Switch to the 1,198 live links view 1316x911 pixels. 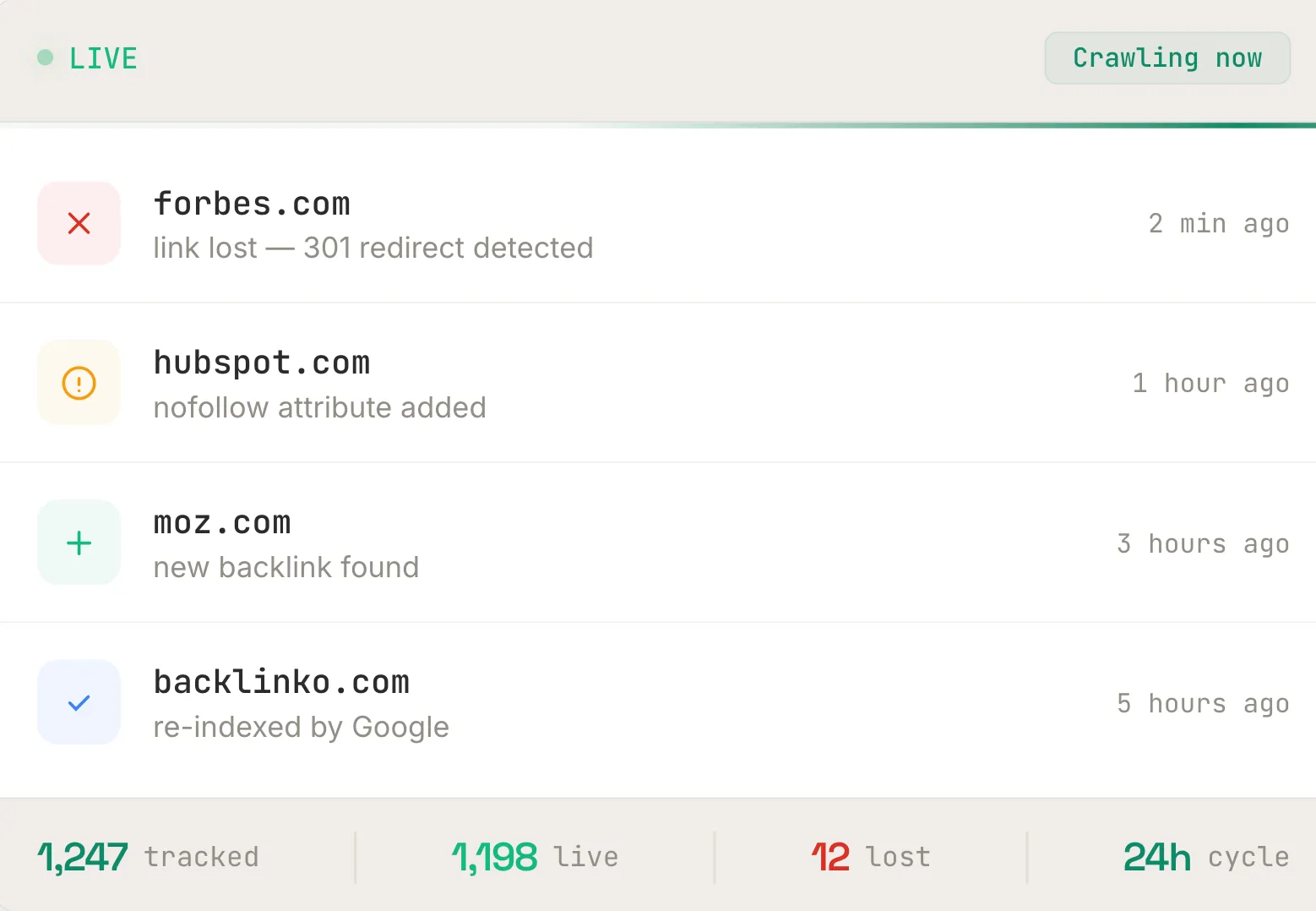click(535, 856)
